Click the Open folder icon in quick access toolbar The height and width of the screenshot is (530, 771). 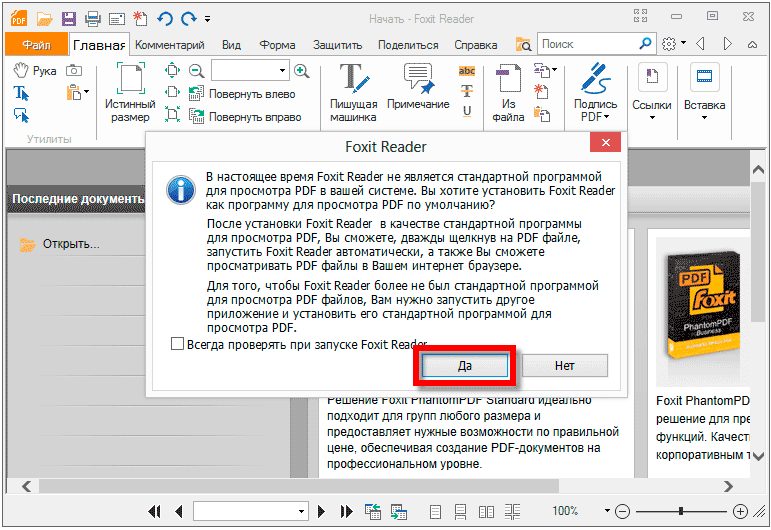[x=44, y=19]
